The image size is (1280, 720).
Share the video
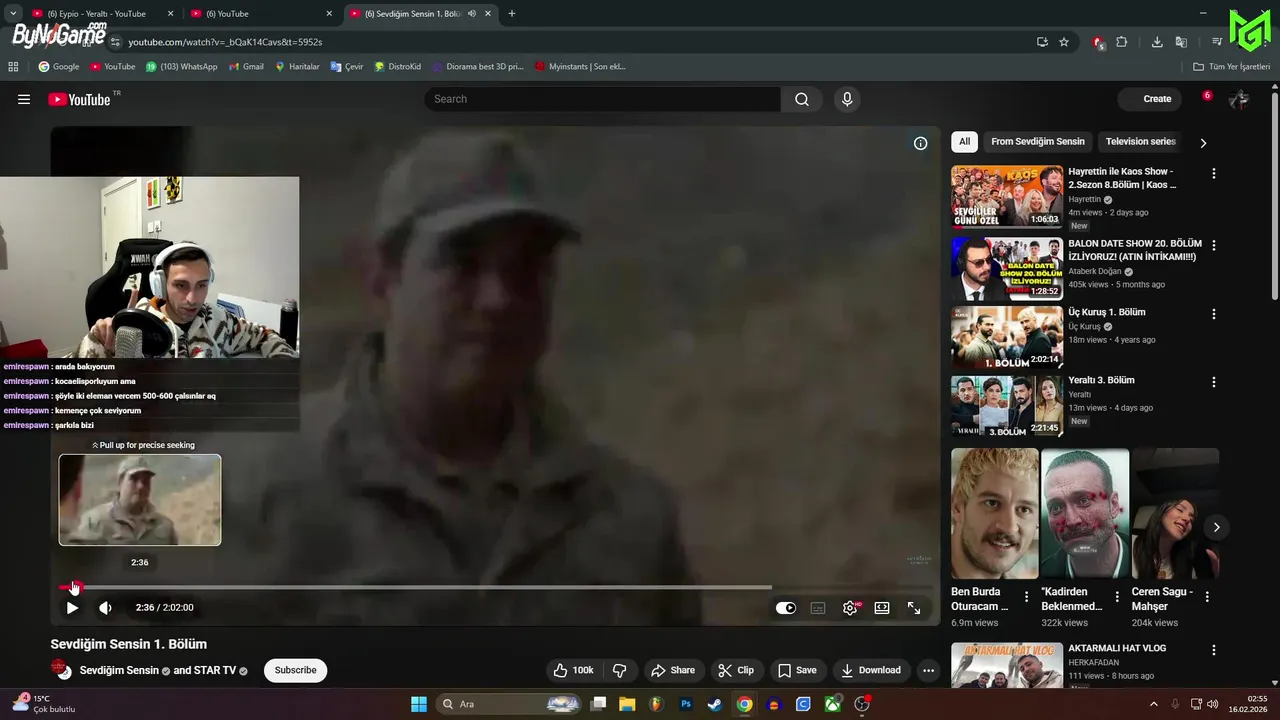pos(673,670)
